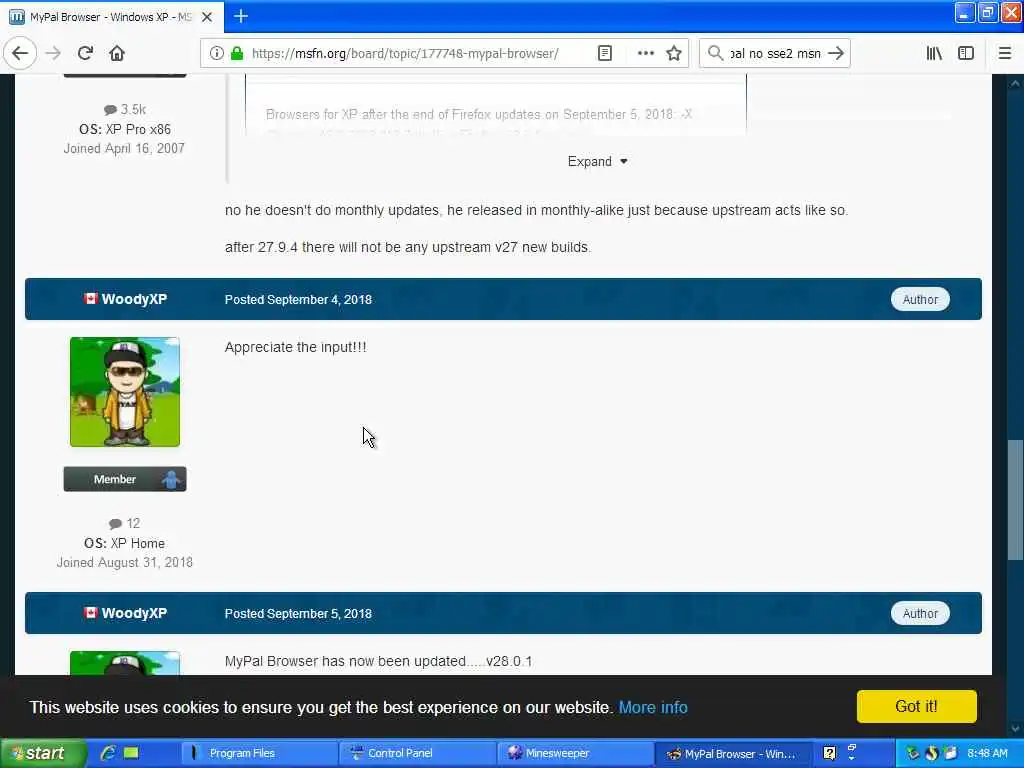Click the help question mark taskbar icon

(x=829, y=754)
